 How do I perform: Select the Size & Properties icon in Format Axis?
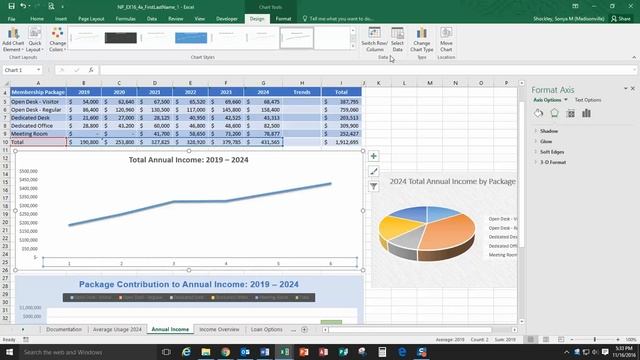[x=571, y=113]
